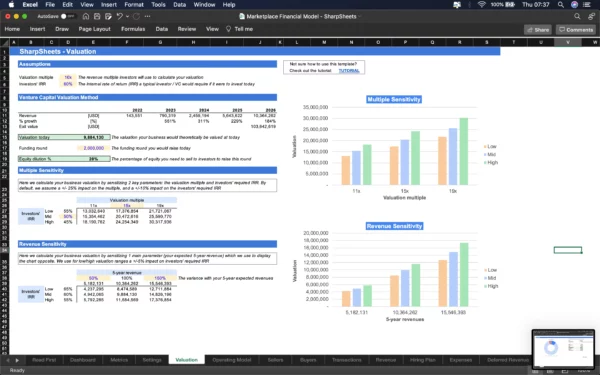This screenshot has width=600, height=375.
Task: Click the Home icon in title bar
Action: (86, 16)
